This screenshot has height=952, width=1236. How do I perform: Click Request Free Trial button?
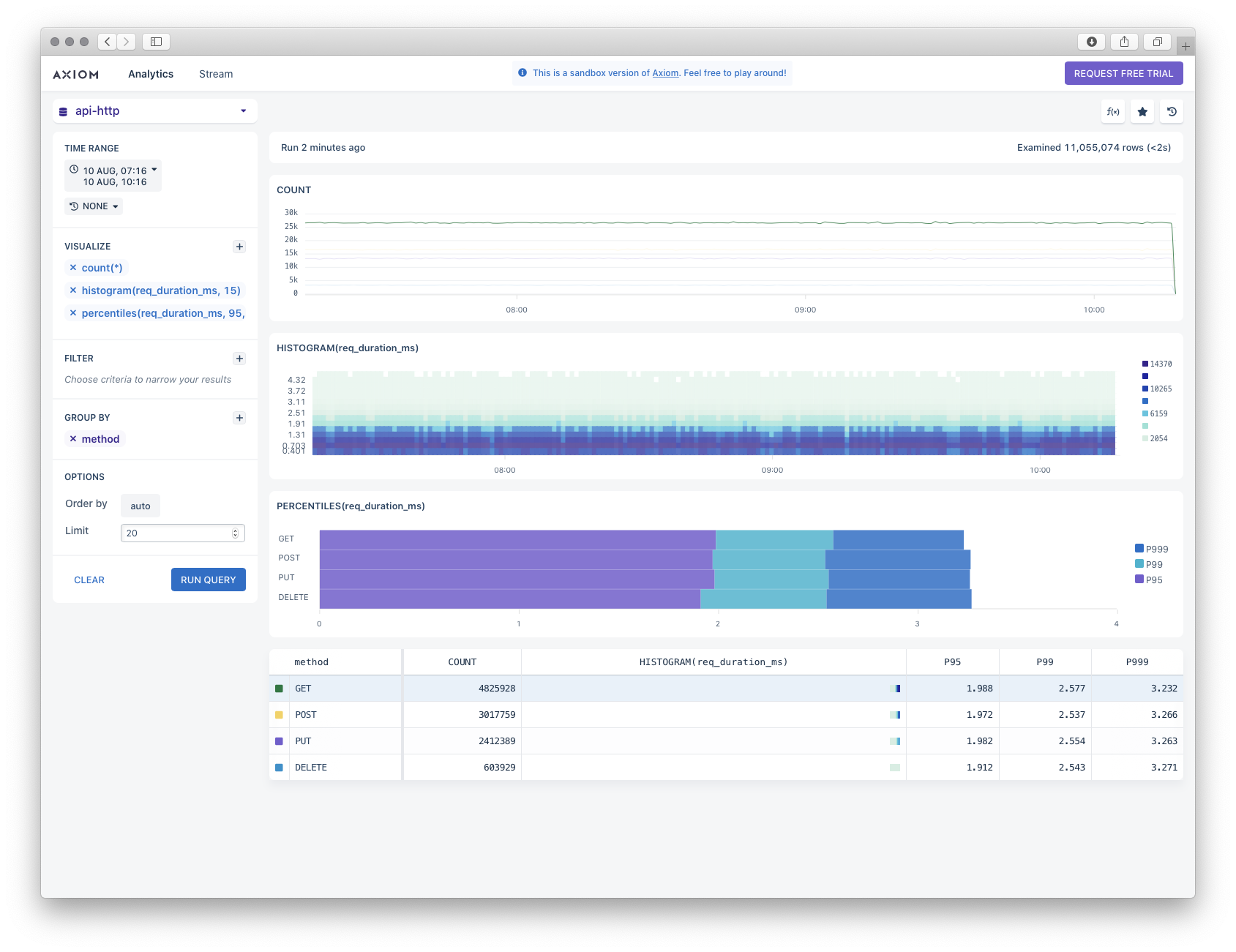click(x=1123, y=73)
